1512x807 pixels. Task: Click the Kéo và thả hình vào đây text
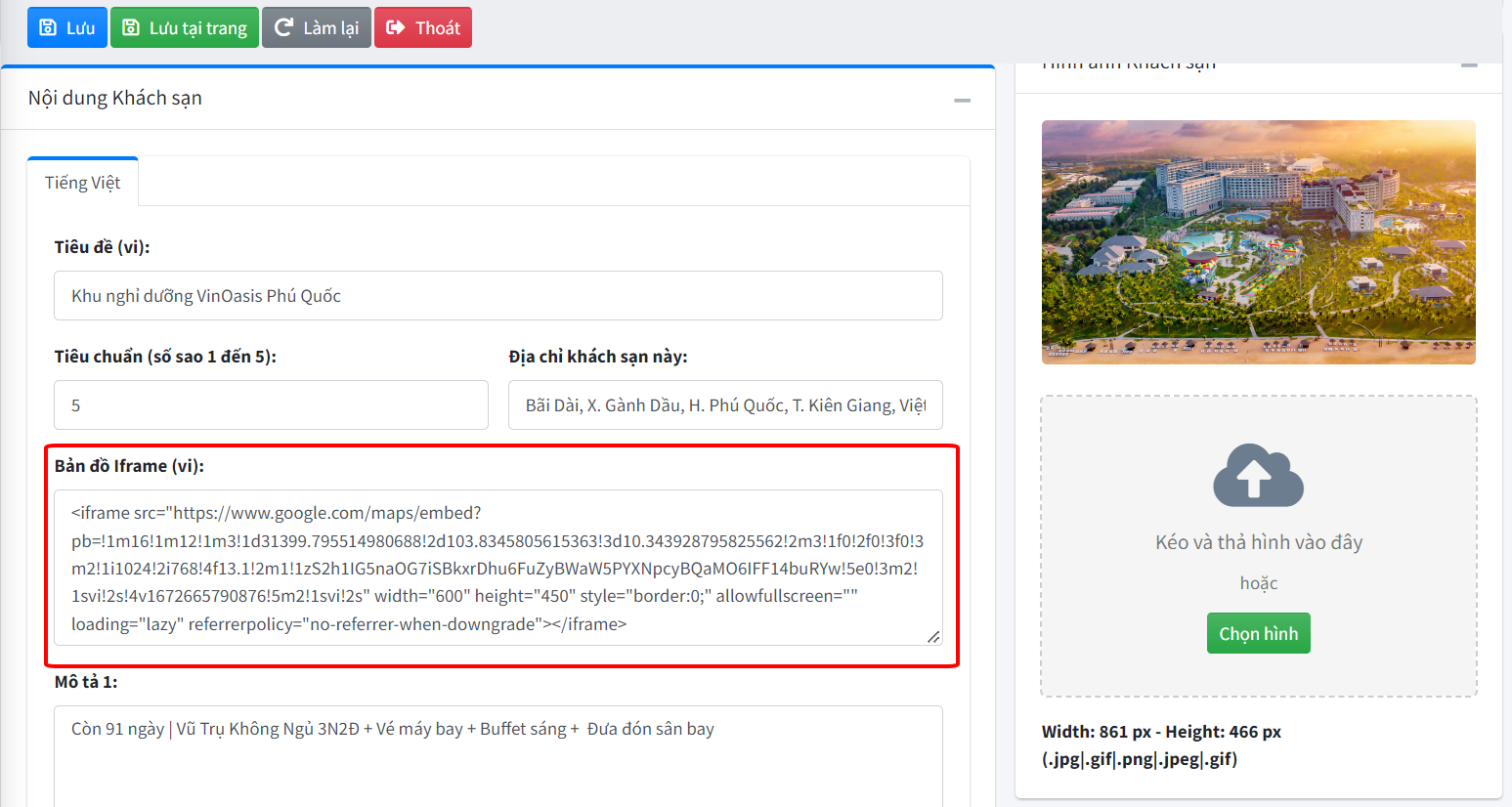tap(1259, 542)
